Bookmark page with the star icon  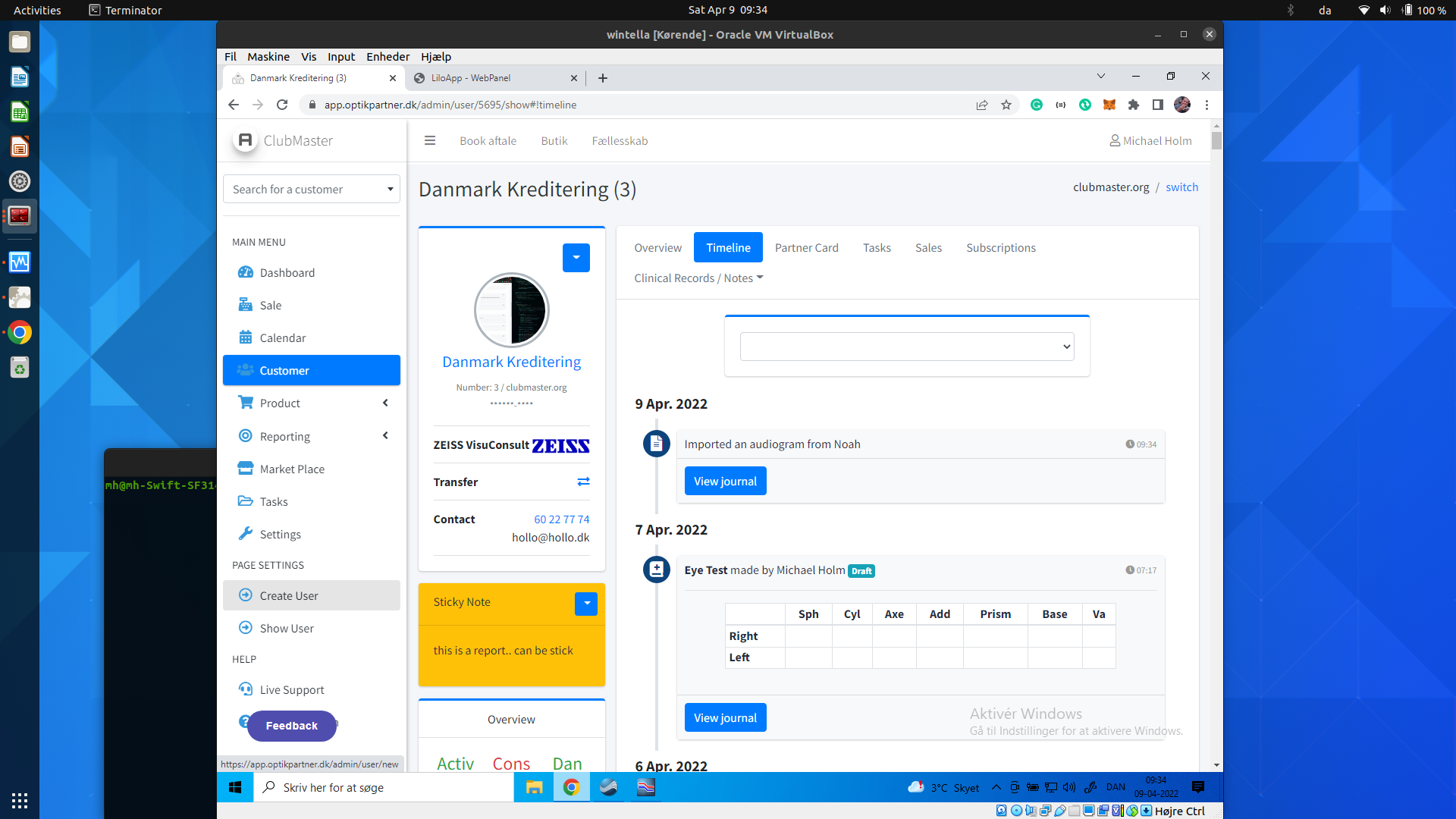pyautogui.click(x=1006, y=105)
